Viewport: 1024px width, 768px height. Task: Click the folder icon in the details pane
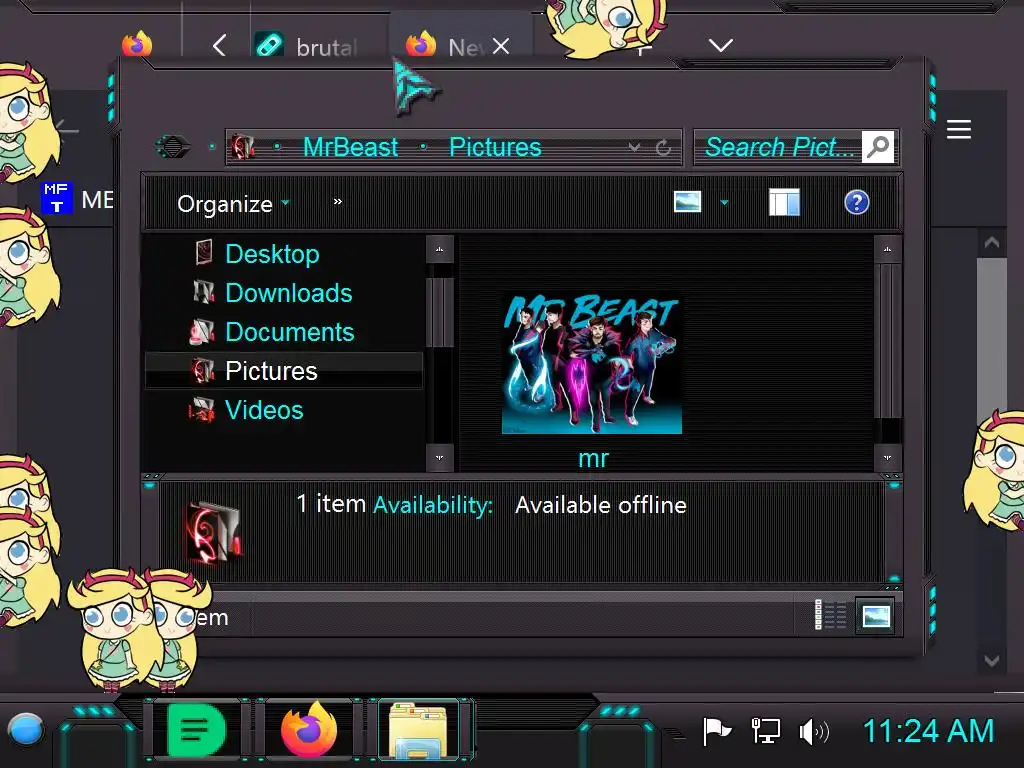click(214, 532)
